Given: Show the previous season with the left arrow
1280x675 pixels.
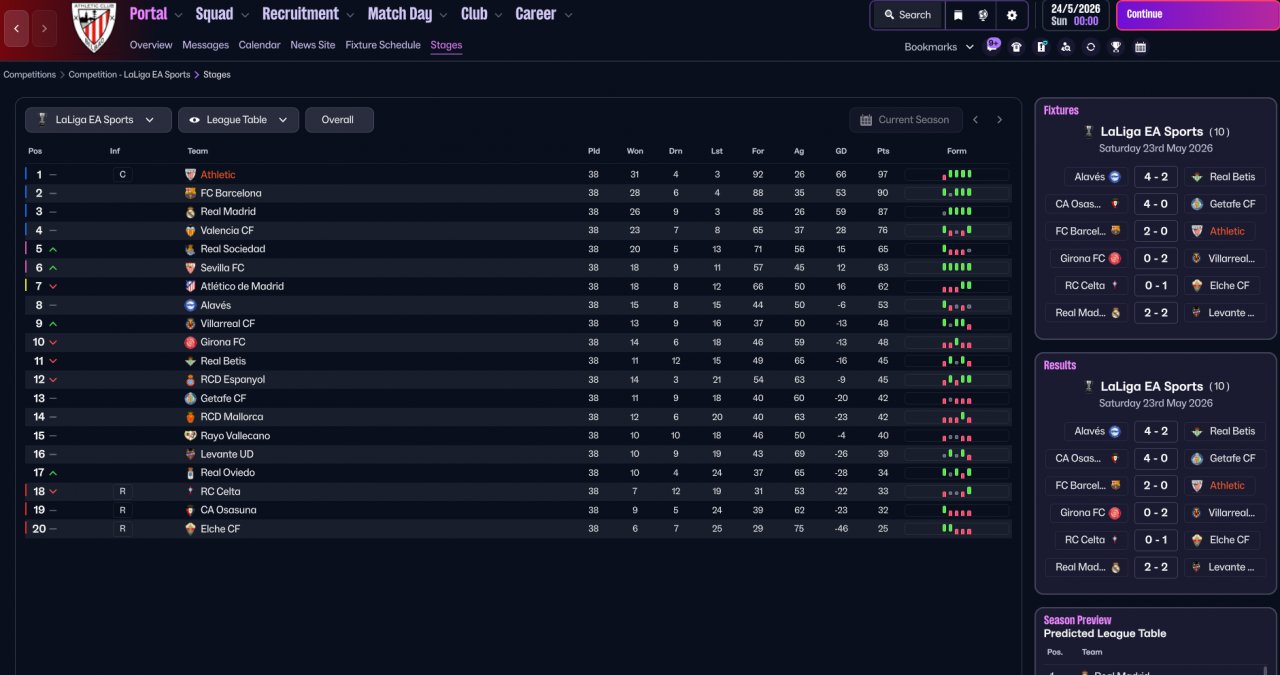Looking at the screenshot, I should coord(975,120).
